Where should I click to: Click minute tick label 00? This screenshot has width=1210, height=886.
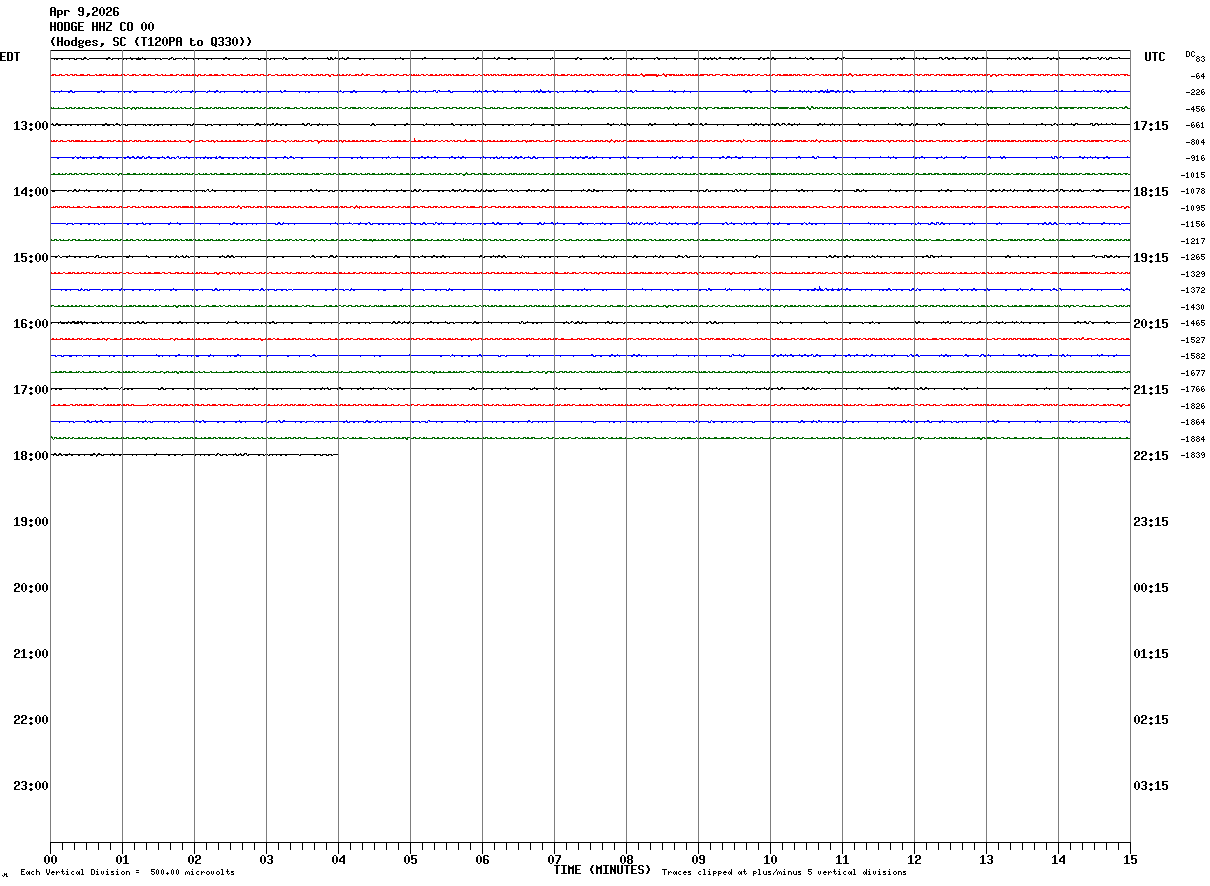(50, 860)
